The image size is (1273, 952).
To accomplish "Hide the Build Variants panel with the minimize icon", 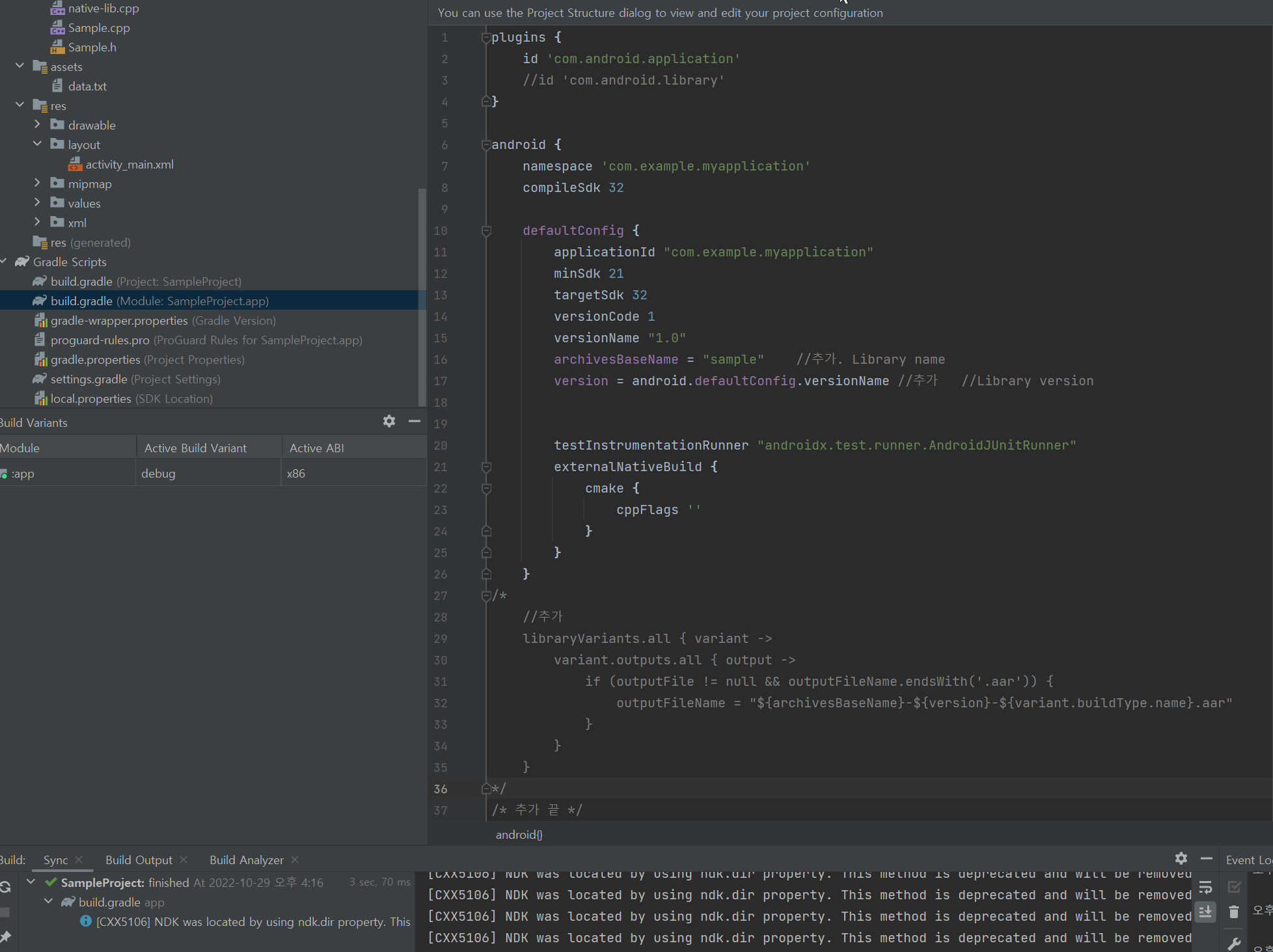I will pos(415,421).
